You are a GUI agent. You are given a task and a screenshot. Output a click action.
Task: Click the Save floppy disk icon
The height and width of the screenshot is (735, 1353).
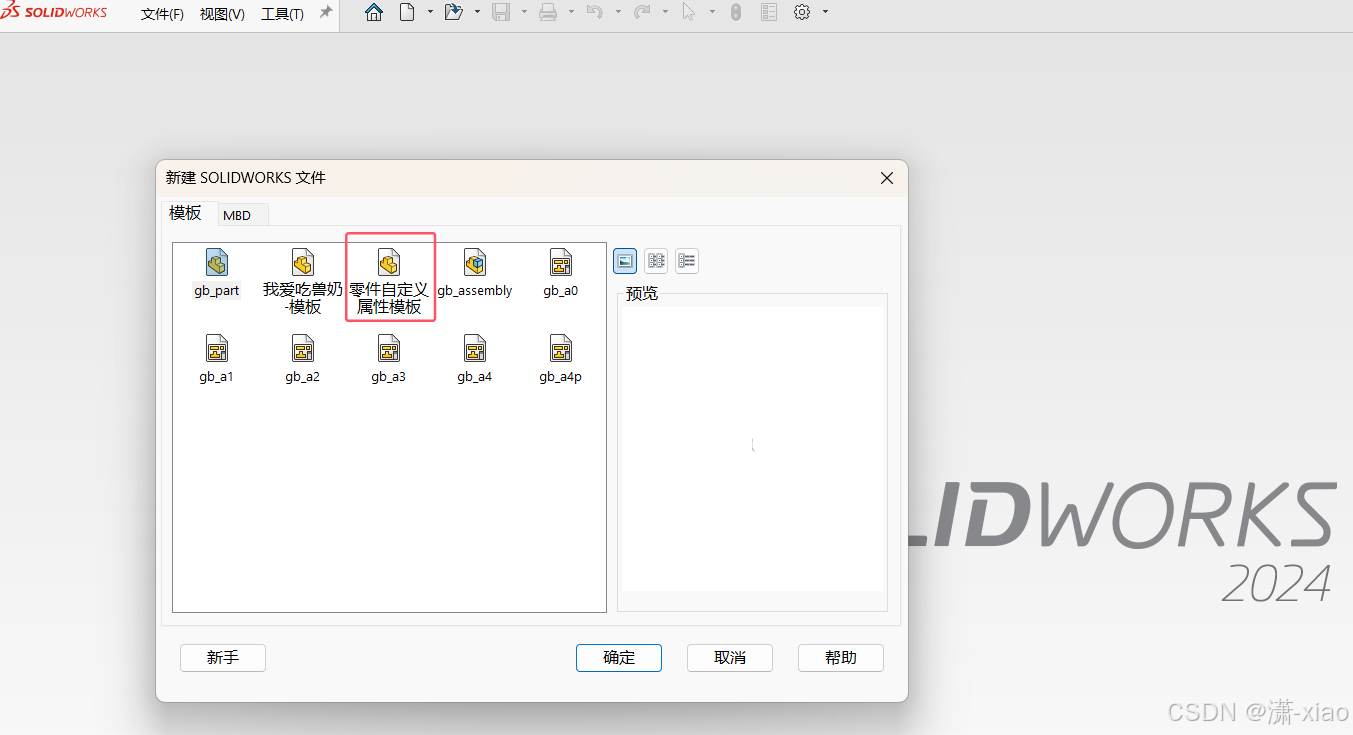pos(501,13)
